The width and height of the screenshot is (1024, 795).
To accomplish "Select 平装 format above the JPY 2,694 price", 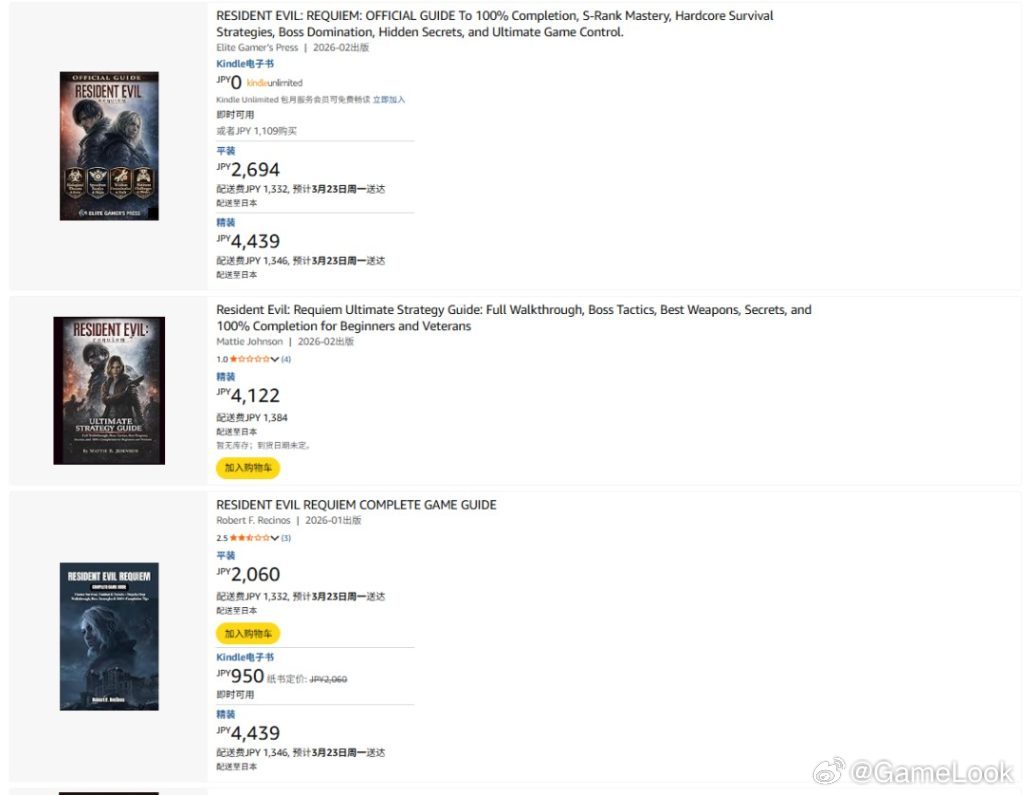I will point(226,151).
